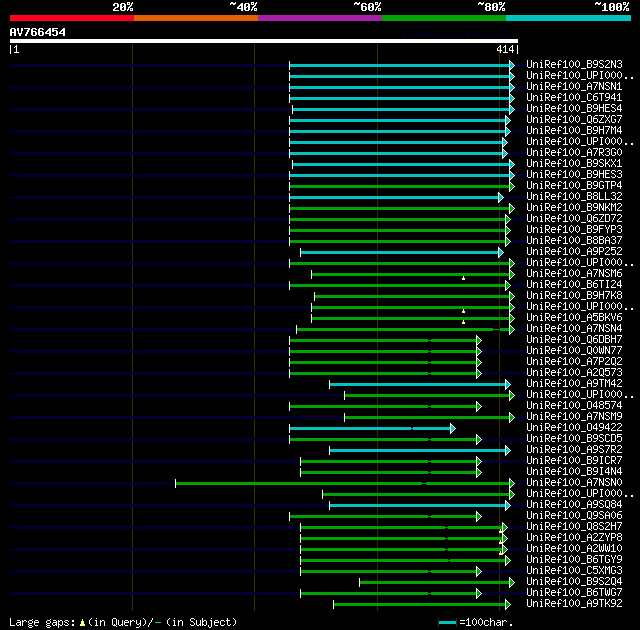Select the white AV766454 query sequence bar
The image size is (640, 630).
(x=264, y=41)
